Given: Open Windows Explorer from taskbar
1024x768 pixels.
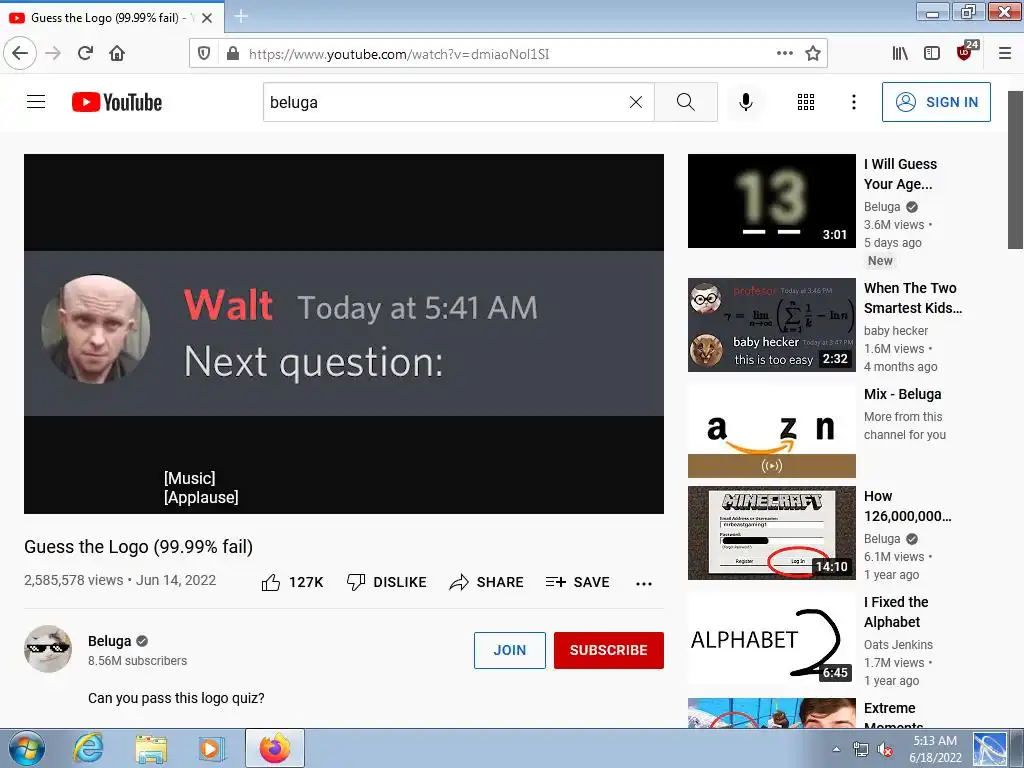Looking at the screenshot, I should [151, 748].
